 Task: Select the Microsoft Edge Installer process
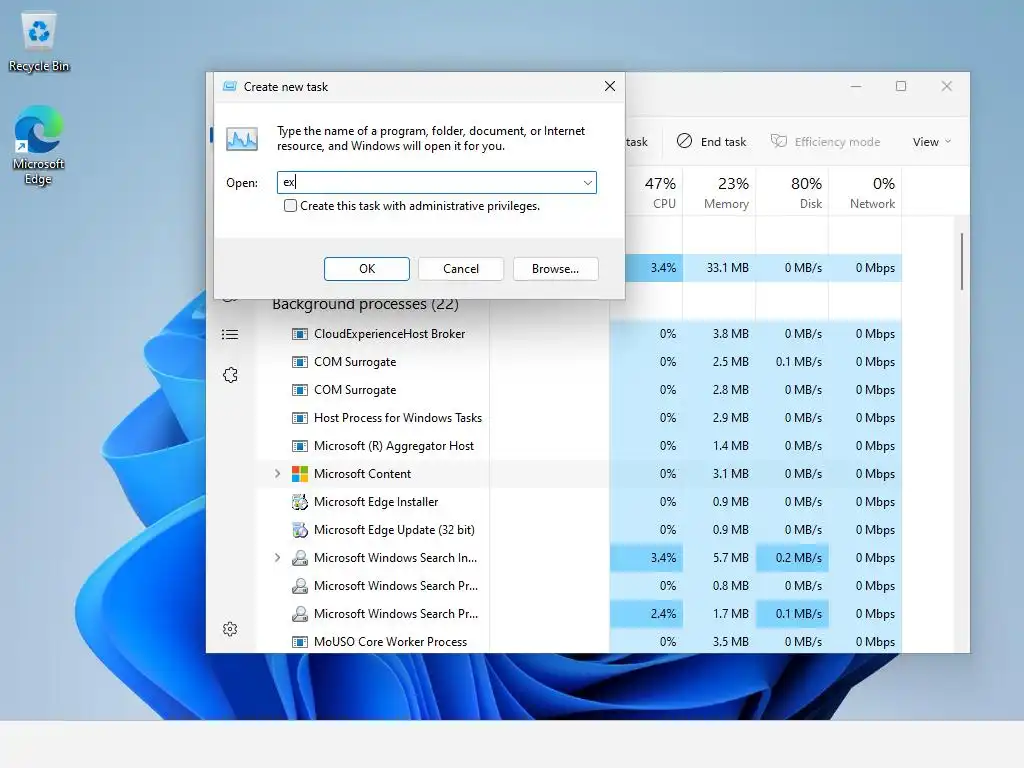click(x=579, y=502)
